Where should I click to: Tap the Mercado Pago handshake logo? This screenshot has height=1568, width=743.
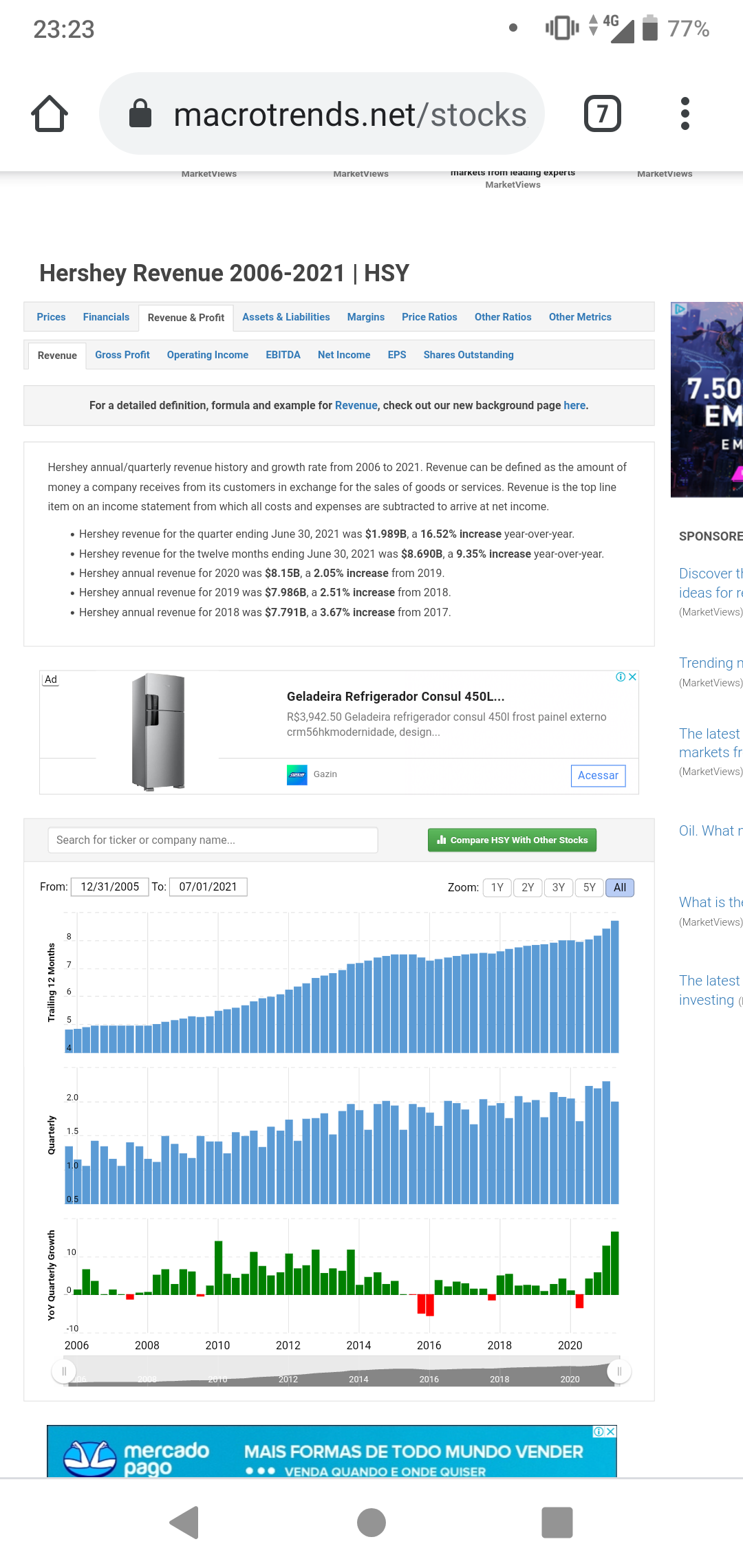point(90,1458)
